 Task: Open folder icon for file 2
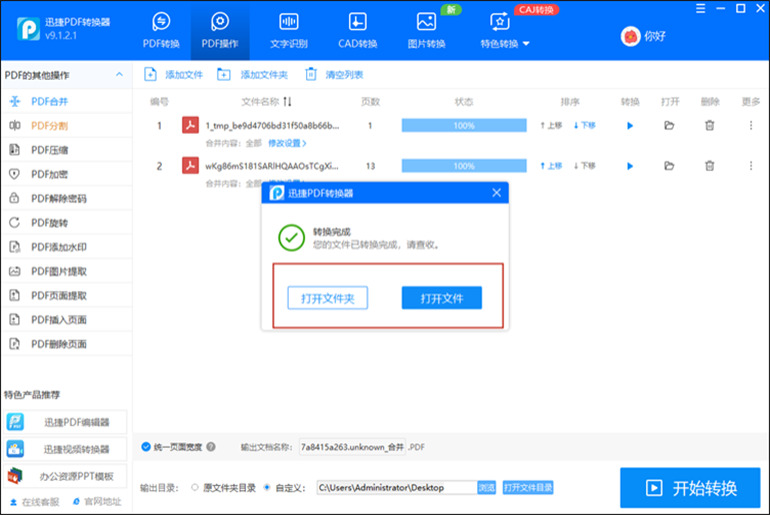[x=669, y=166]
